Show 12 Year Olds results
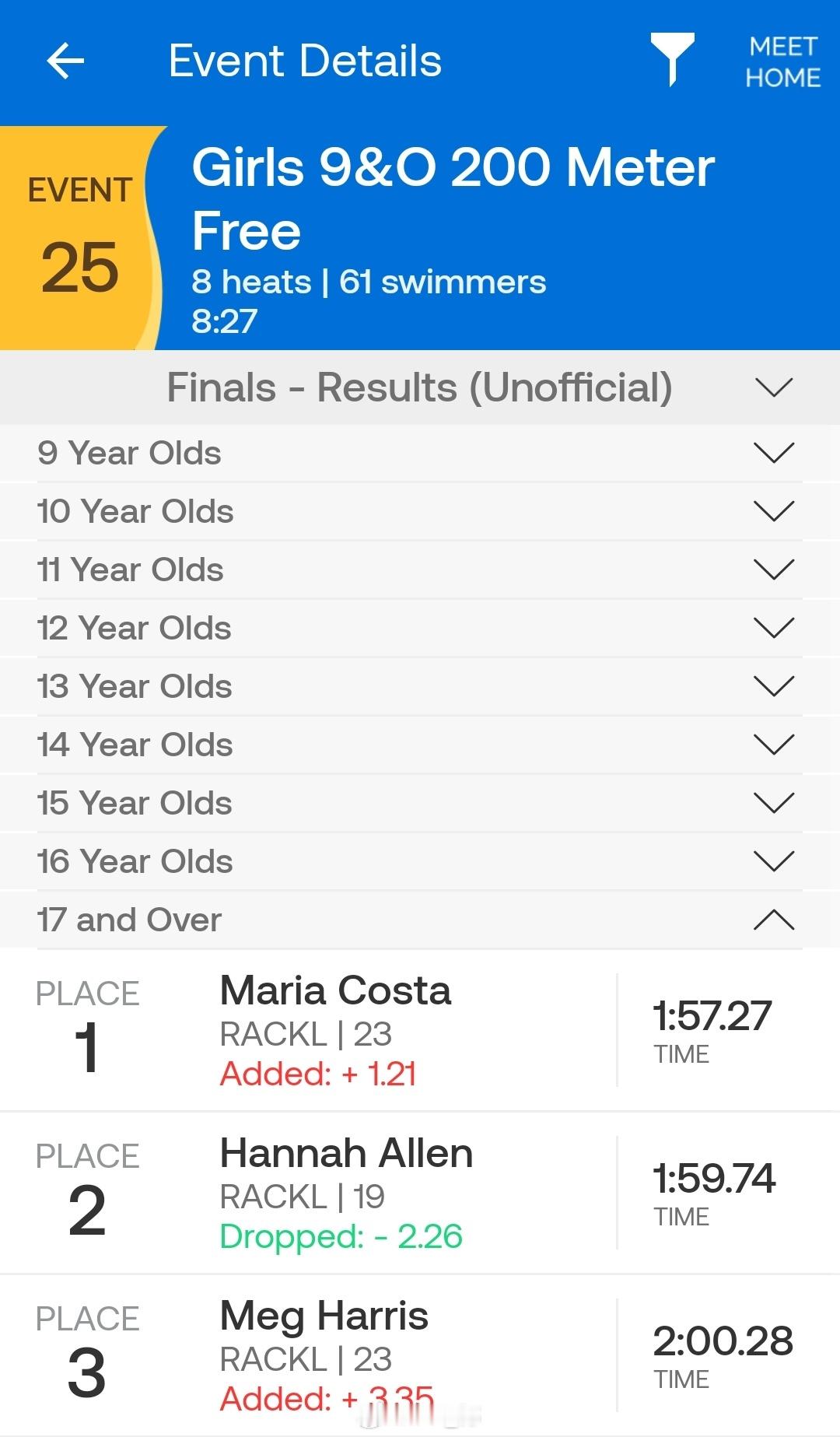 point(773,628)
